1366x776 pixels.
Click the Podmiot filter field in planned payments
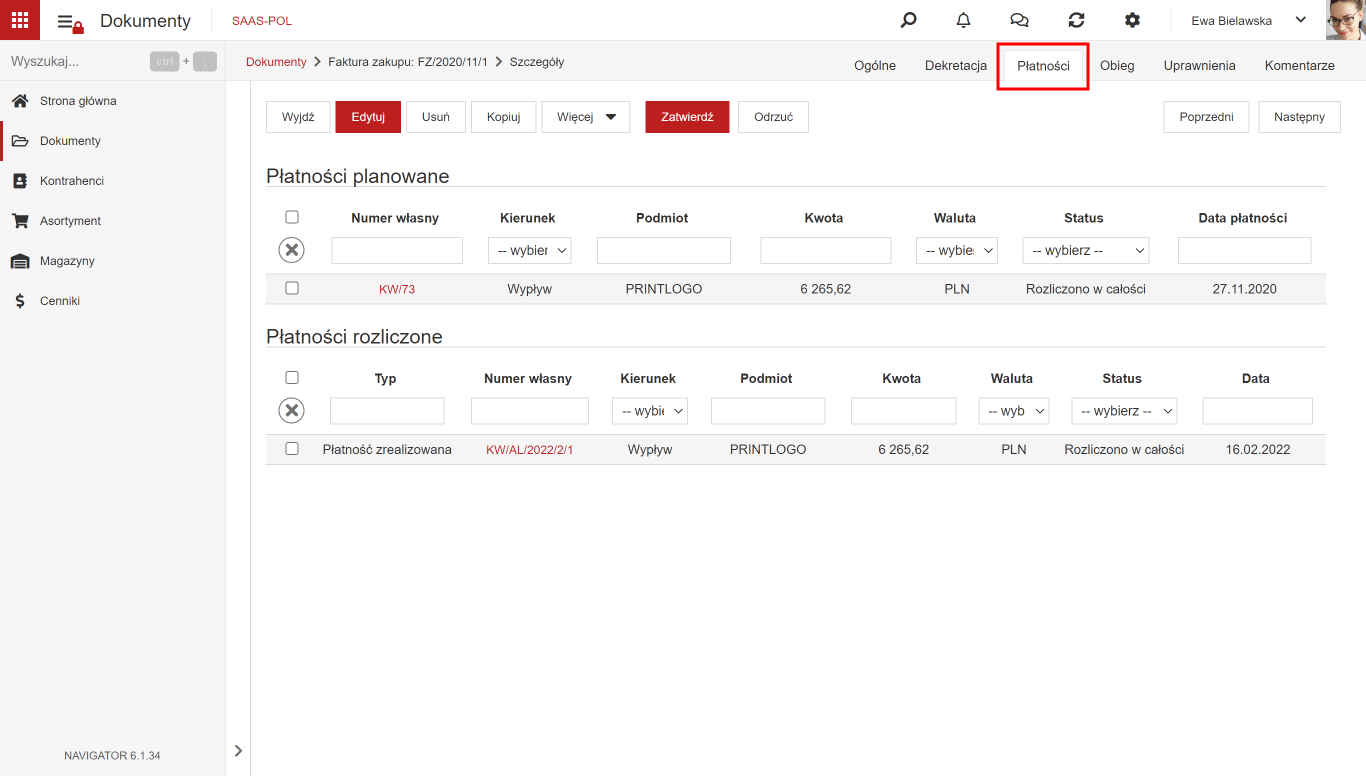tap(664, 250)
